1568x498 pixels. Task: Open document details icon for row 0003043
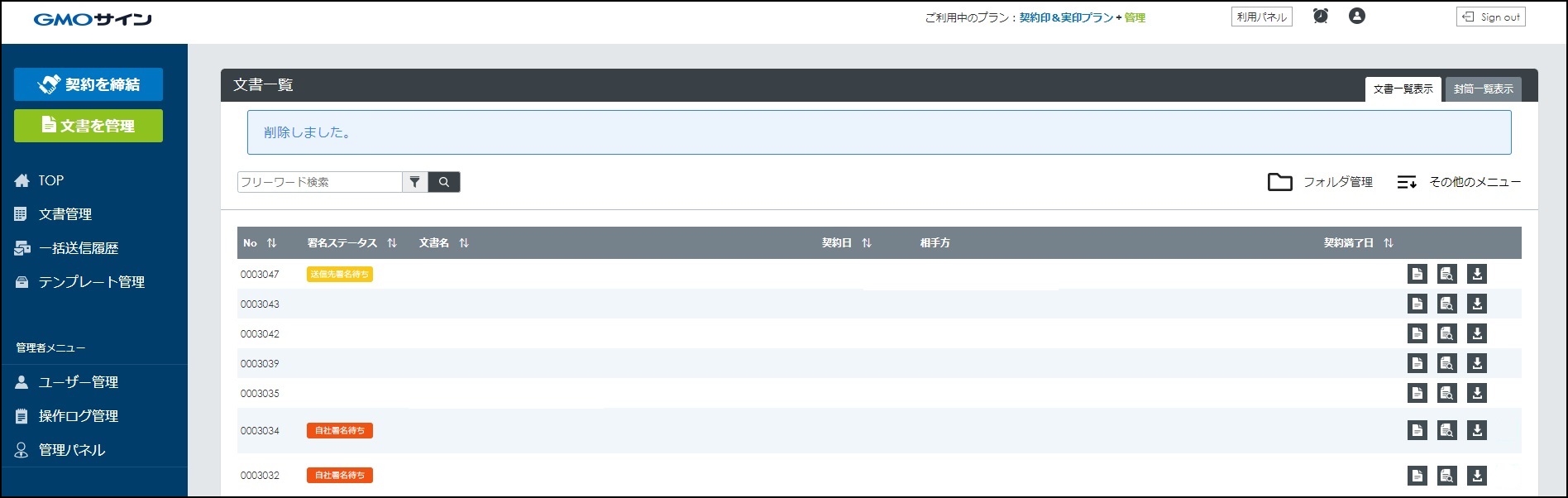click(1417, 304)
